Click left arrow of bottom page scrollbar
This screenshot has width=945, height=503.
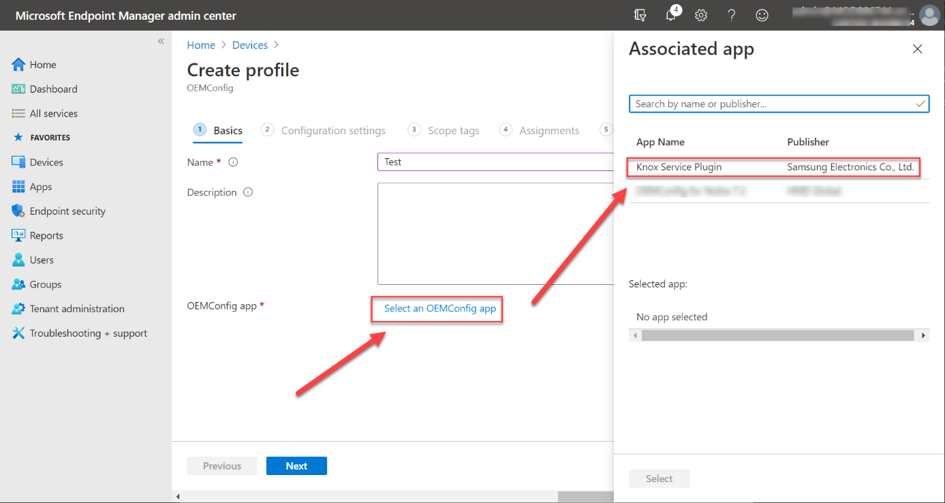[x=177, y=497]
